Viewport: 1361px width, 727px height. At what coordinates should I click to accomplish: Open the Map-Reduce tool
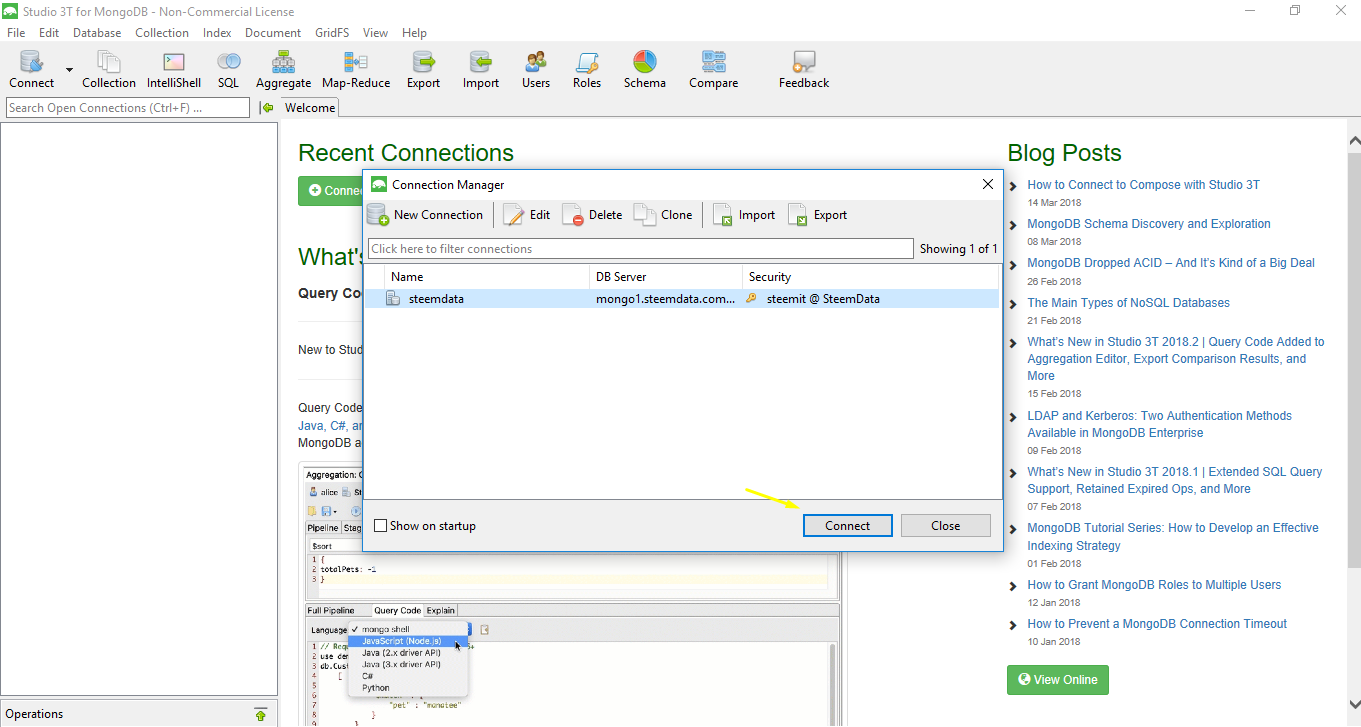pyautogui.click(x=356, y=70)
